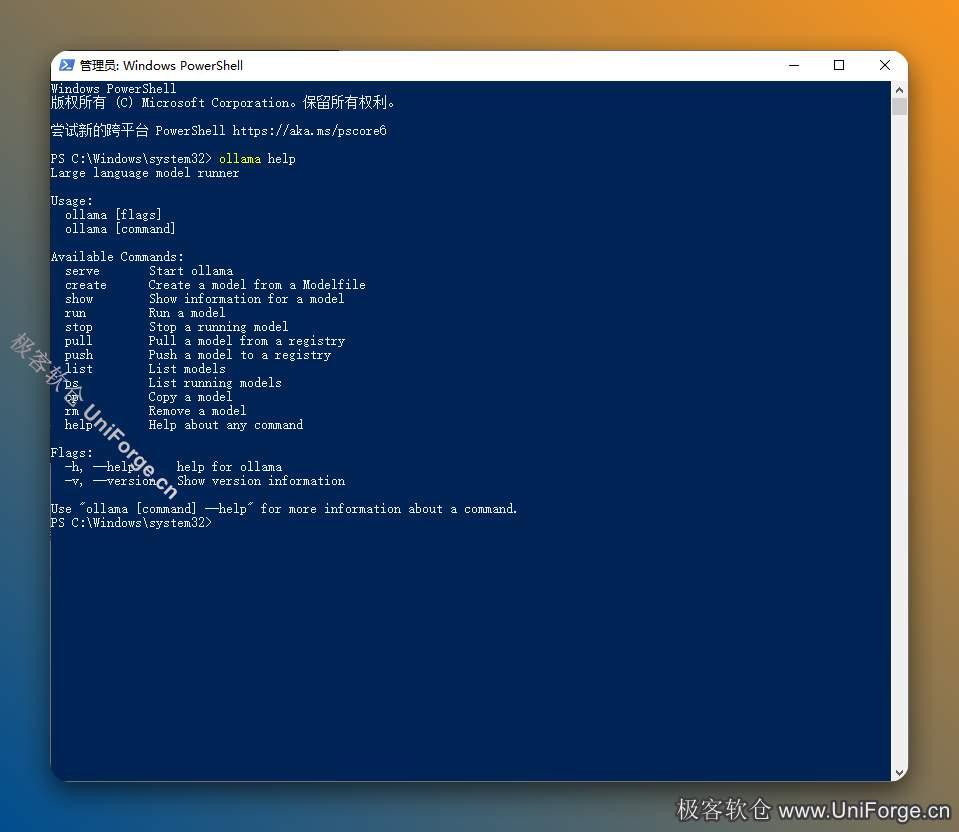Click the 'Usage:' heading
The width and height of the screenshot is (959, 832).
pos(72,201)
